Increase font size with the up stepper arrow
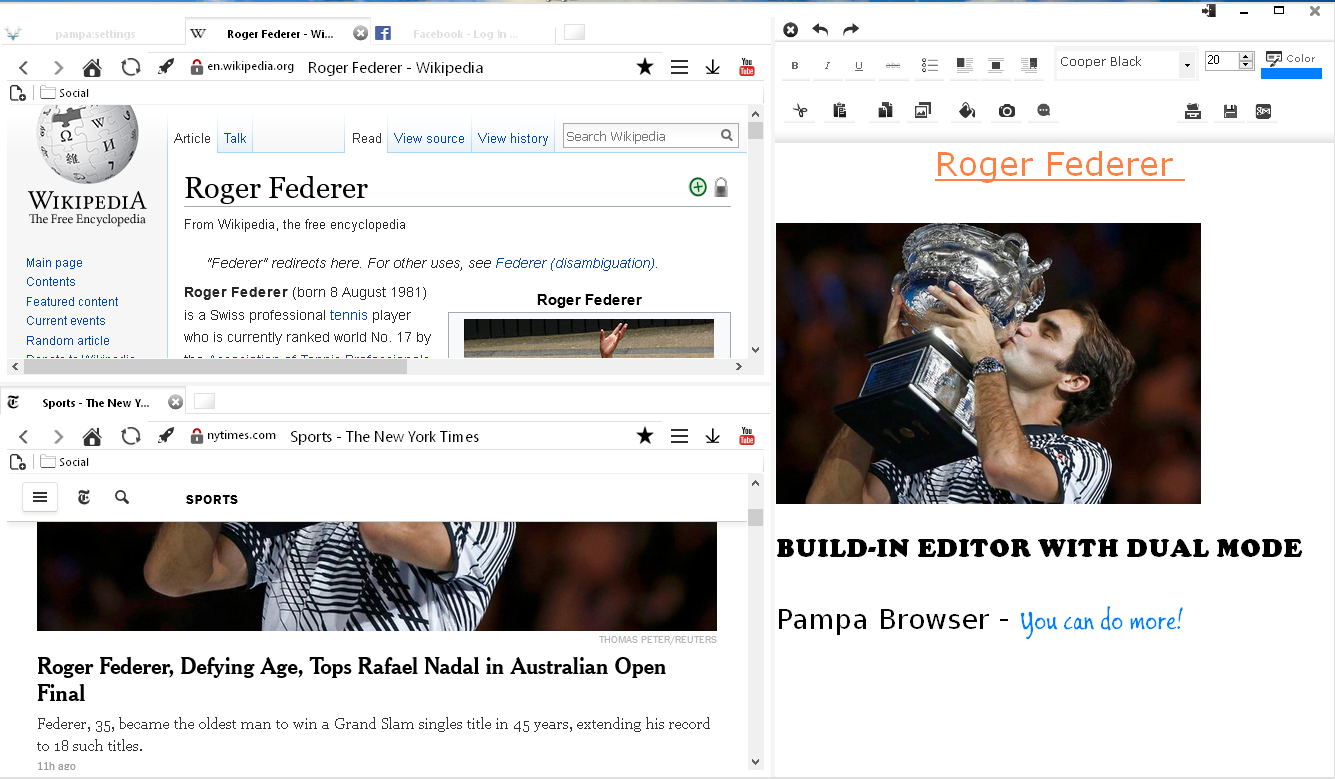 [x=1246, y=56]
